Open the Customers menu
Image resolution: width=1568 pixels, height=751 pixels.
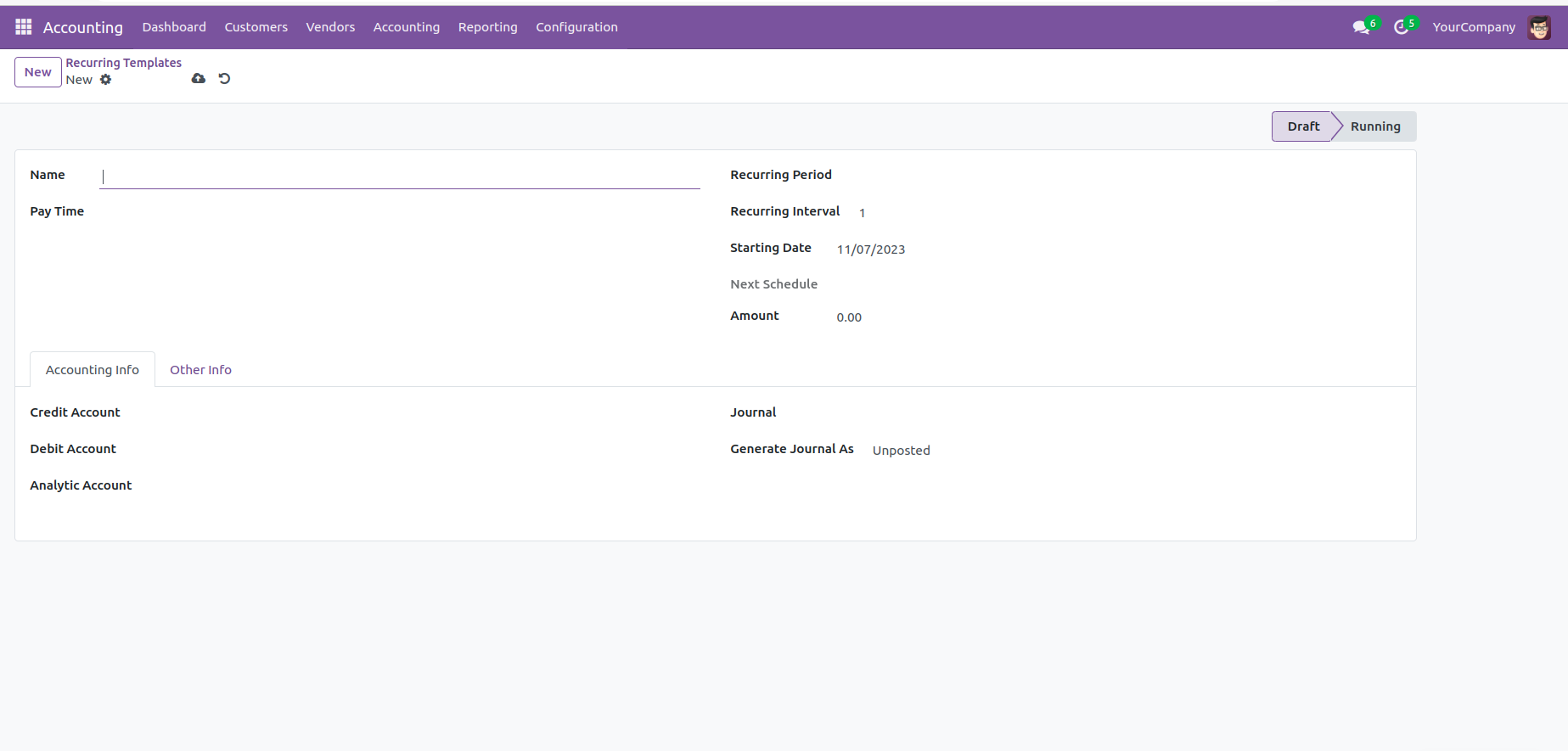point(256,27)
